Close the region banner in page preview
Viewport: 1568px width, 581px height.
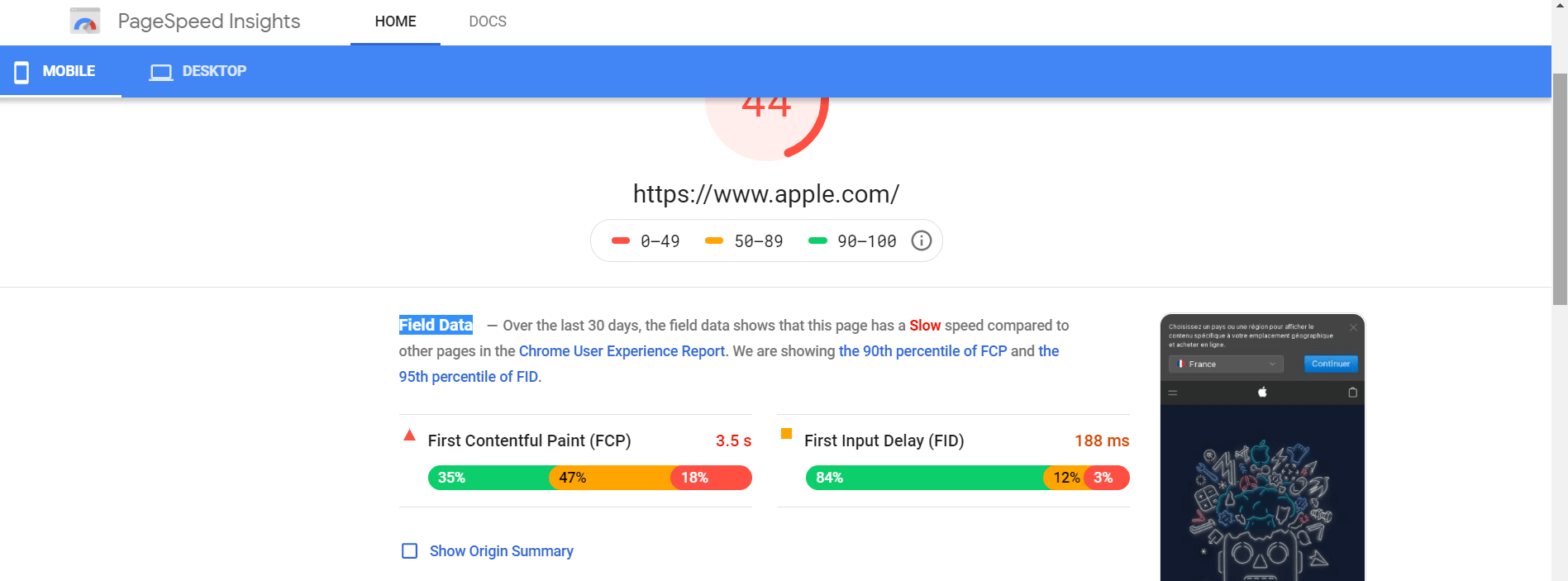tap(1353, 327)
